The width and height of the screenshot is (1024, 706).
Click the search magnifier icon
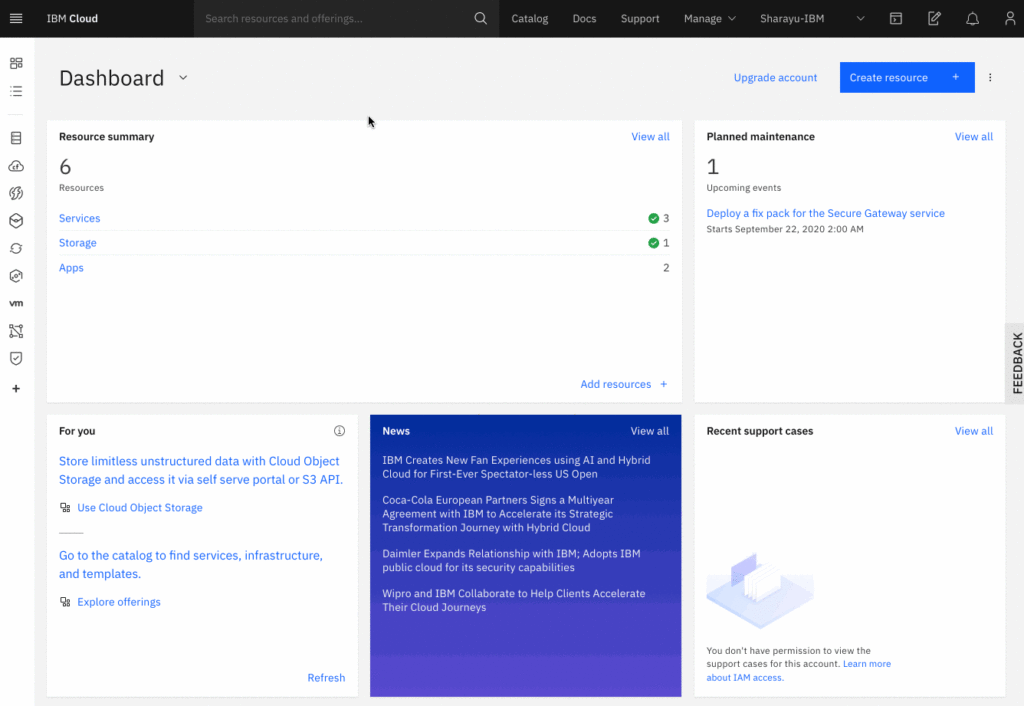[481, 18]
